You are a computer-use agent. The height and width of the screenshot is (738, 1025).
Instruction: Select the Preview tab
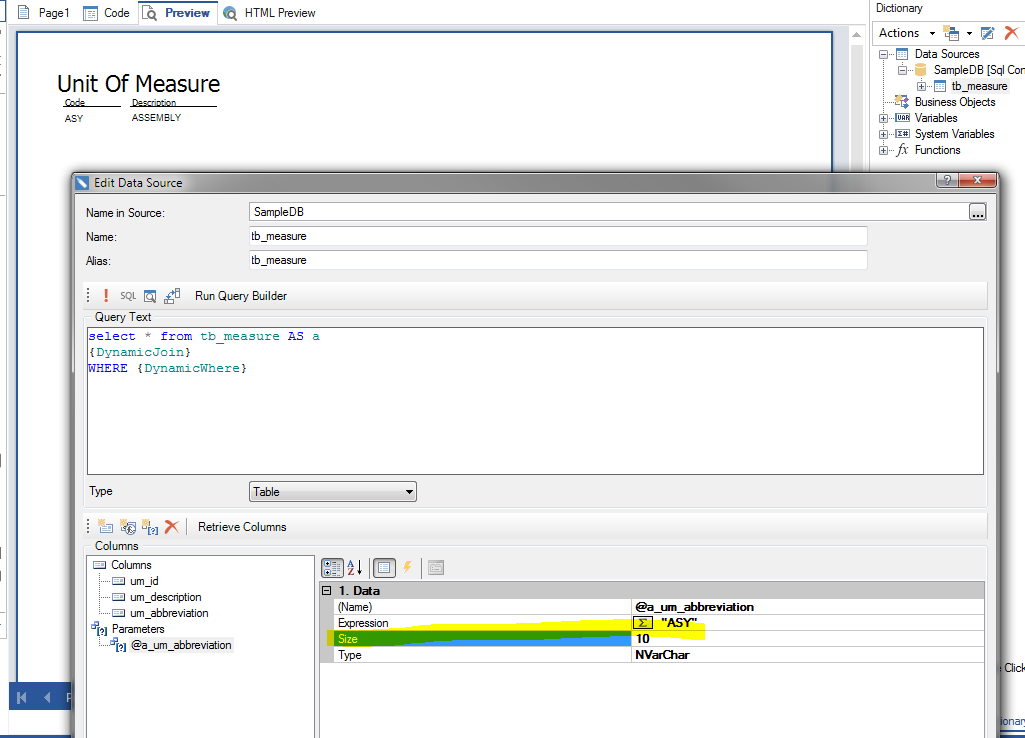(176, 12)
